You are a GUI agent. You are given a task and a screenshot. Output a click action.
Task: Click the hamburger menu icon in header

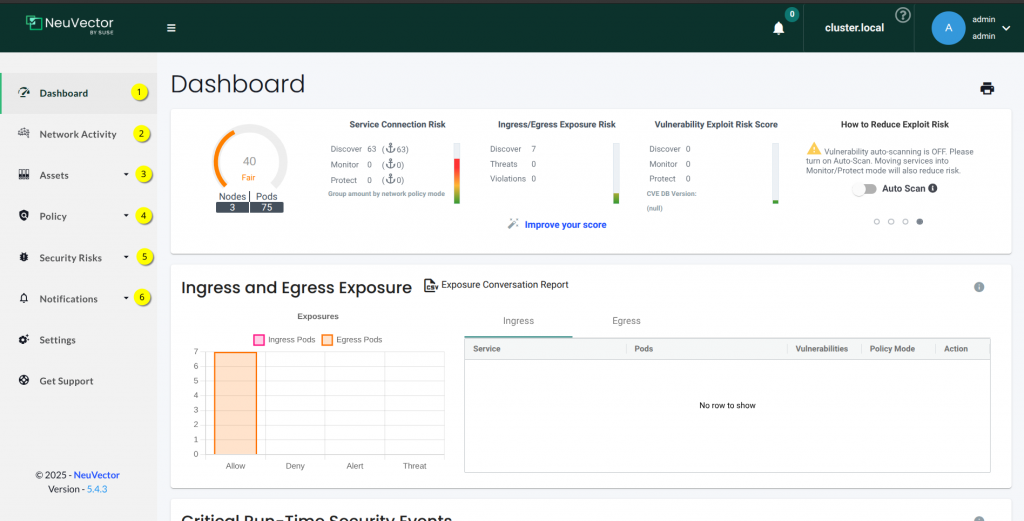click(x=171, y=28)
